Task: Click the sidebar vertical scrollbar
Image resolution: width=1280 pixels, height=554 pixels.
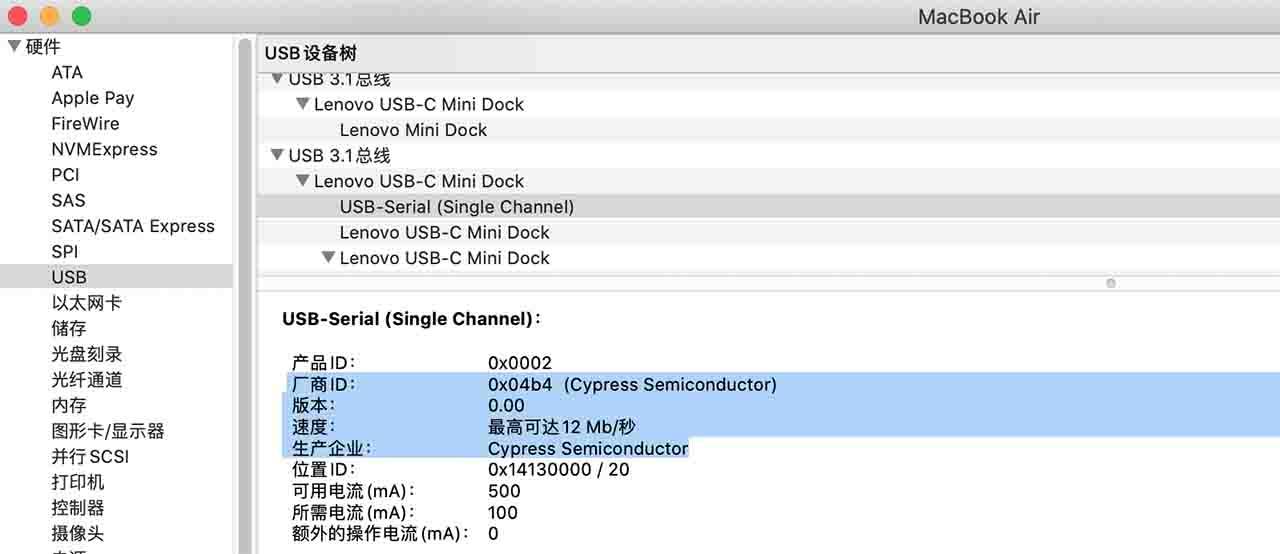Action: pyautogui.click(x=244, y=300)
